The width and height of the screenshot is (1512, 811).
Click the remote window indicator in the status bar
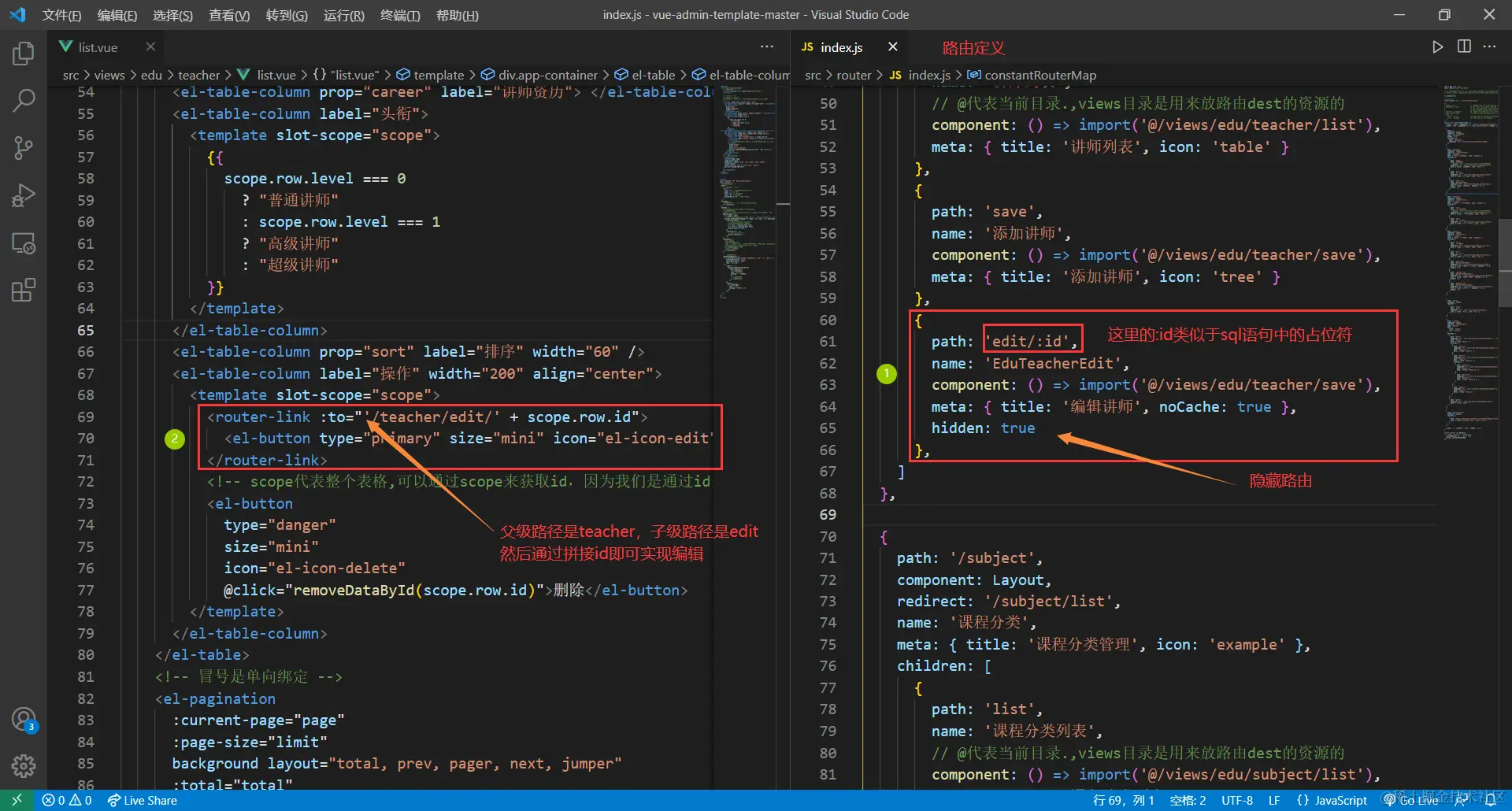pos(17,801)
